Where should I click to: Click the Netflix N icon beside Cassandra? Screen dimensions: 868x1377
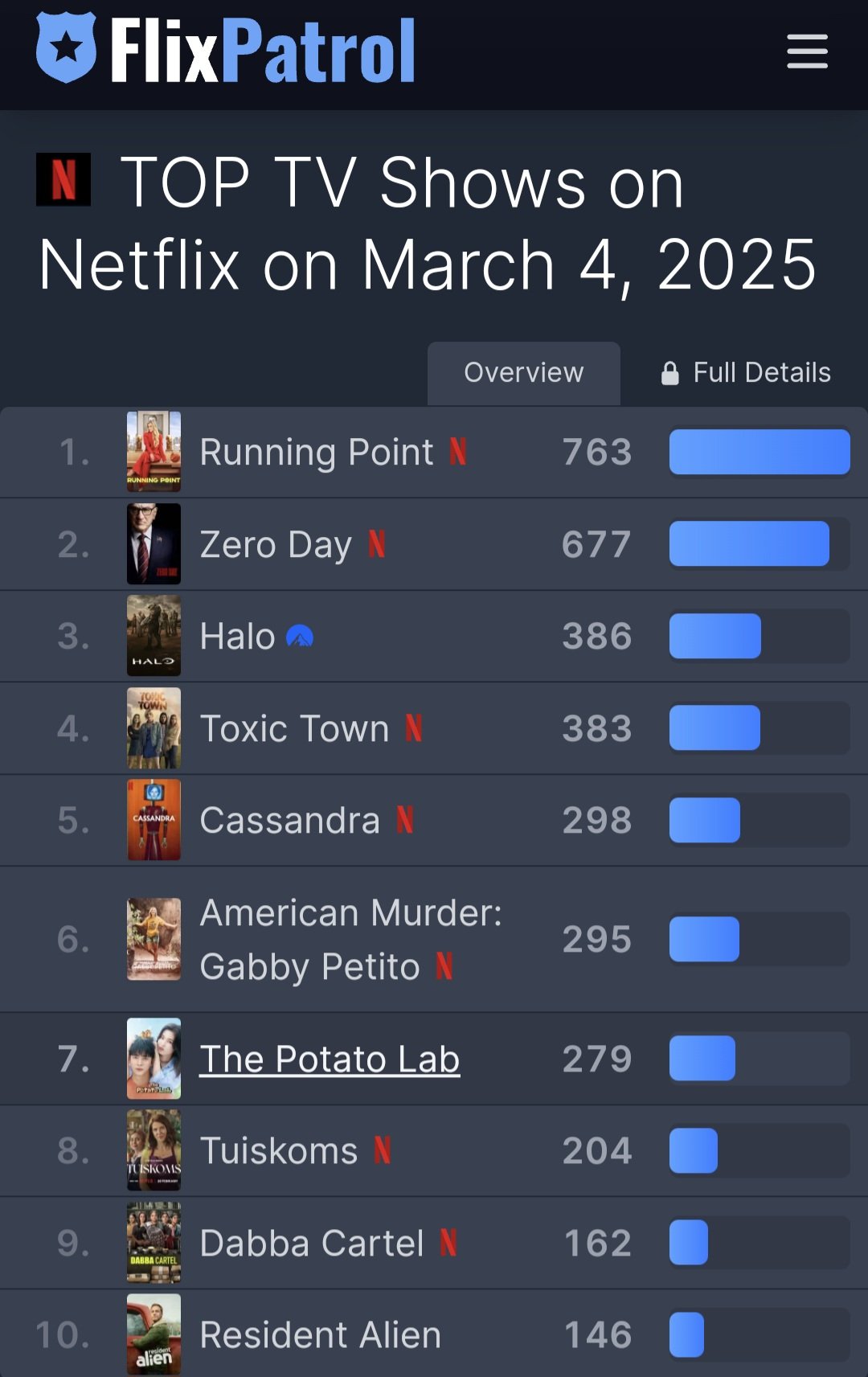point(405,820)
